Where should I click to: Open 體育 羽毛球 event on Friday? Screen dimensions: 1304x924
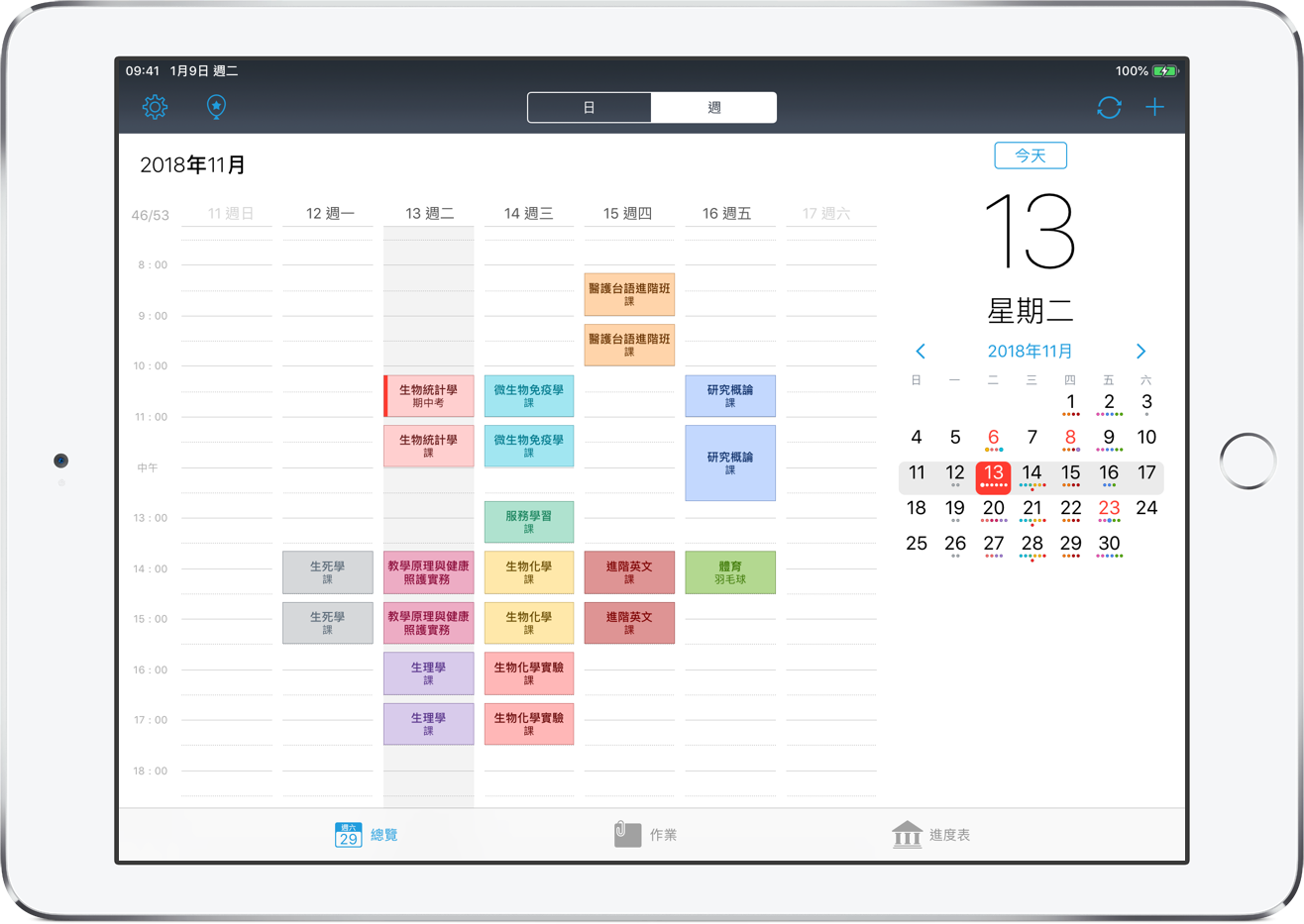coord(730,572)
